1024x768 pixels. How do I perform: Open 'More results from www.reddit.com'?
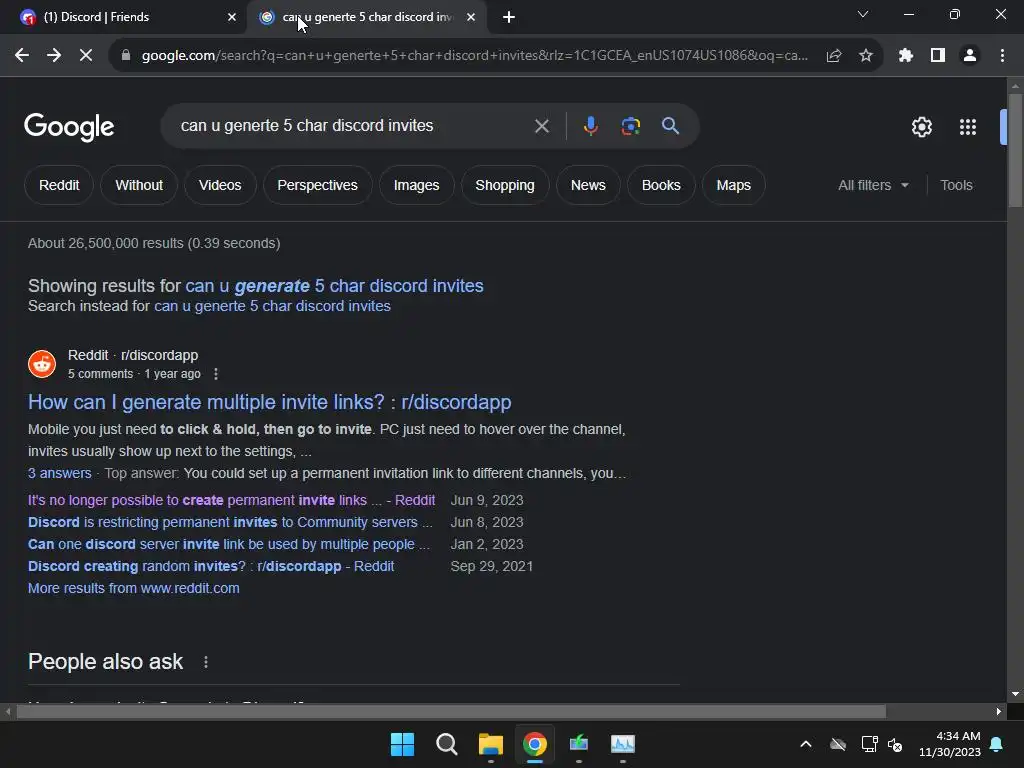pyautogui.click(x=134, y=588)
